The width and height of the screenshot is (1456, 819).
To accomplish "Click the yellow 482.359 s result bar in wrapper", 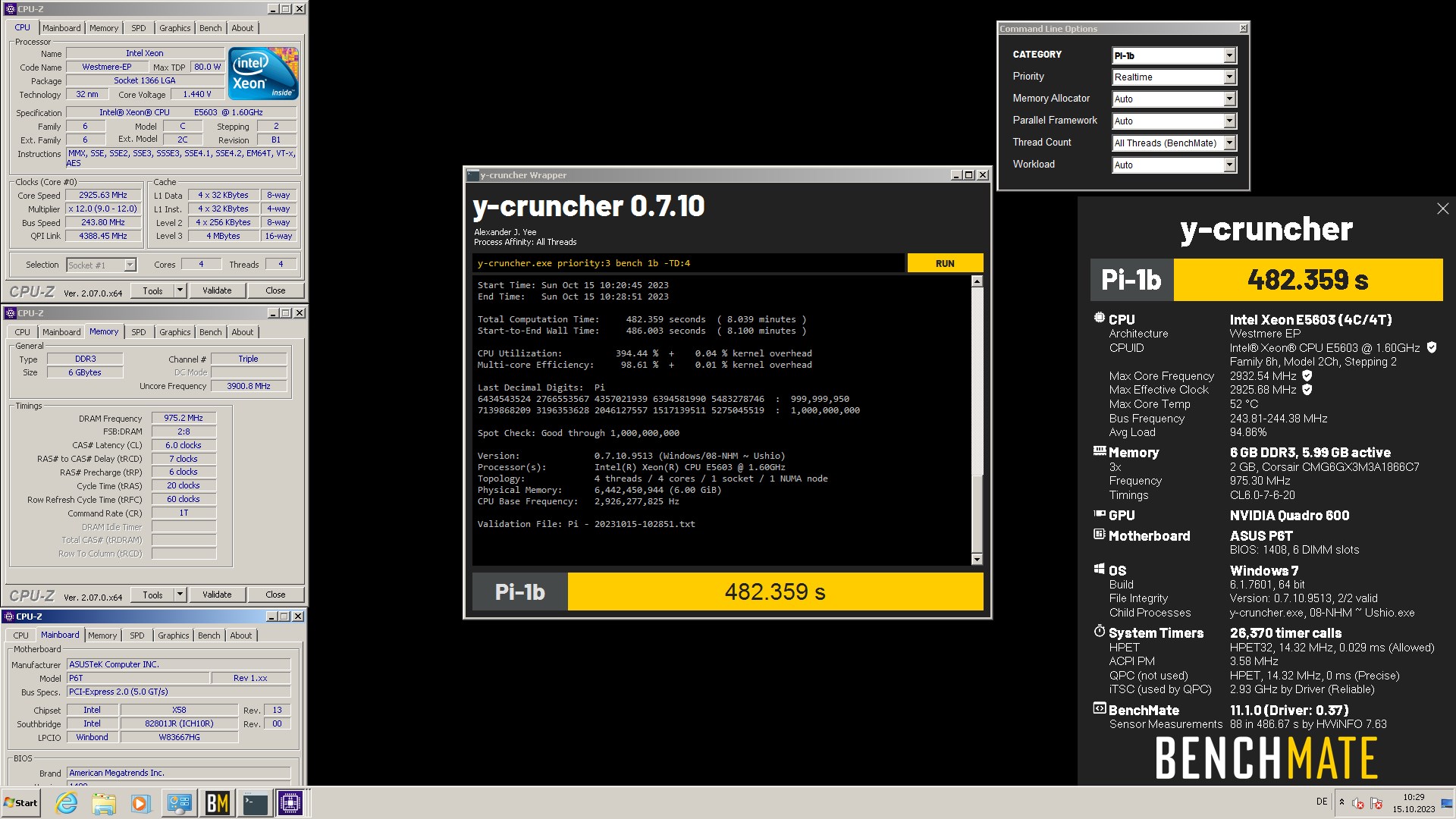I will coord(775,591).
